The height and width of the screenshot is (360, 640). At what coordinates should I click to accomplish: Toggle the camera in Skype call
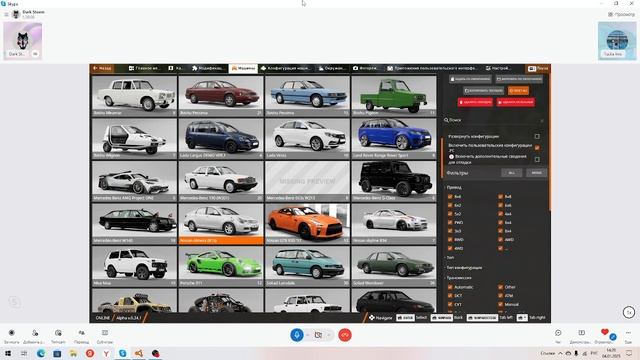tap(318, 335)
